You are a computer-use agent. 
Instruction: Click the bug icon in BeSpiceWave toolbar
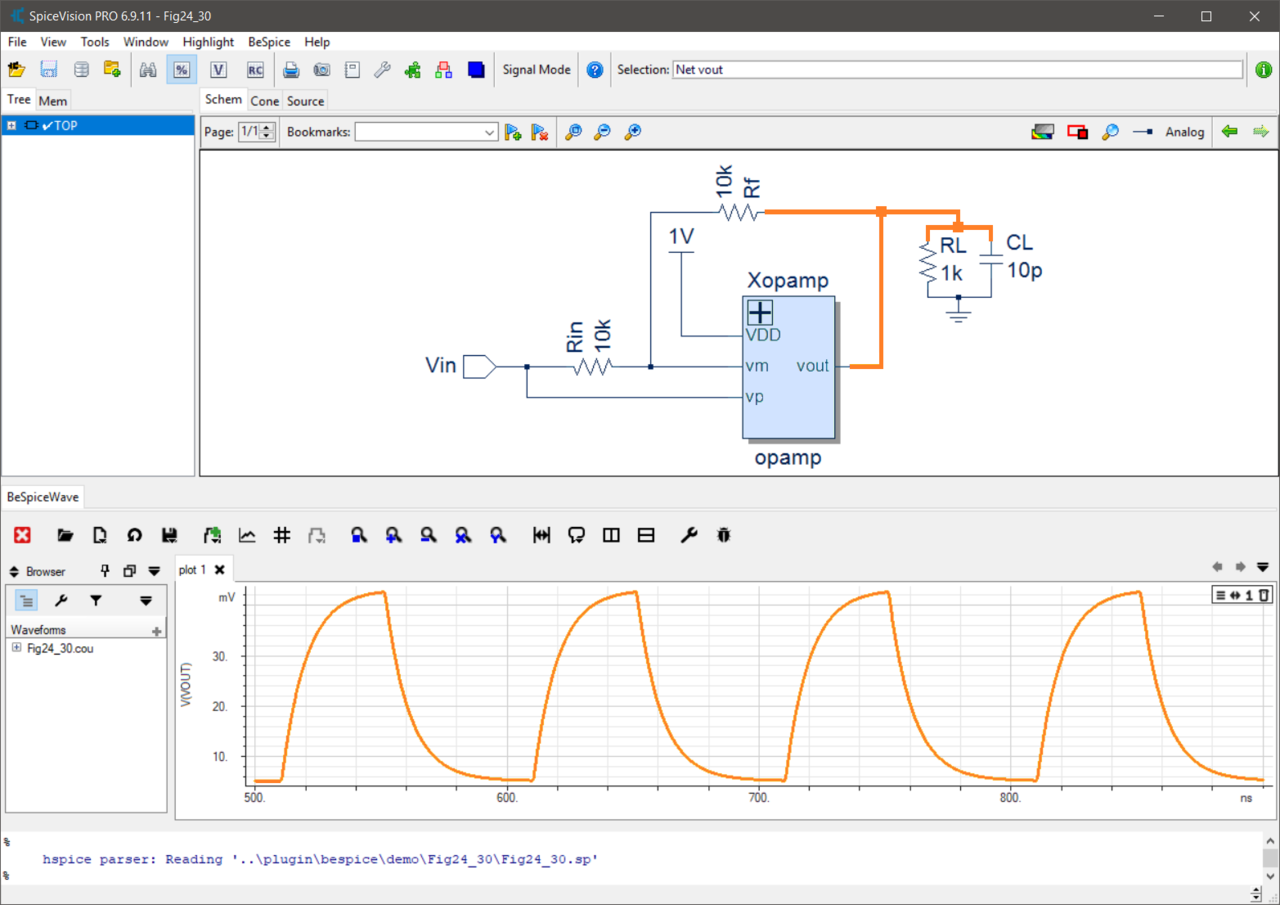tap(724, 536)
